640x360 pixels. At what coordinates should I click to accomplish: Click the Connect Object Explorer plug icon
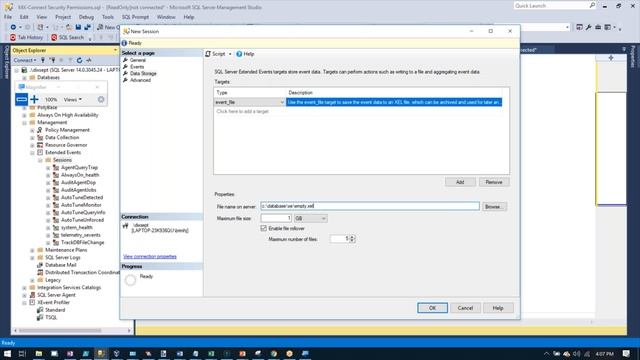42,60
